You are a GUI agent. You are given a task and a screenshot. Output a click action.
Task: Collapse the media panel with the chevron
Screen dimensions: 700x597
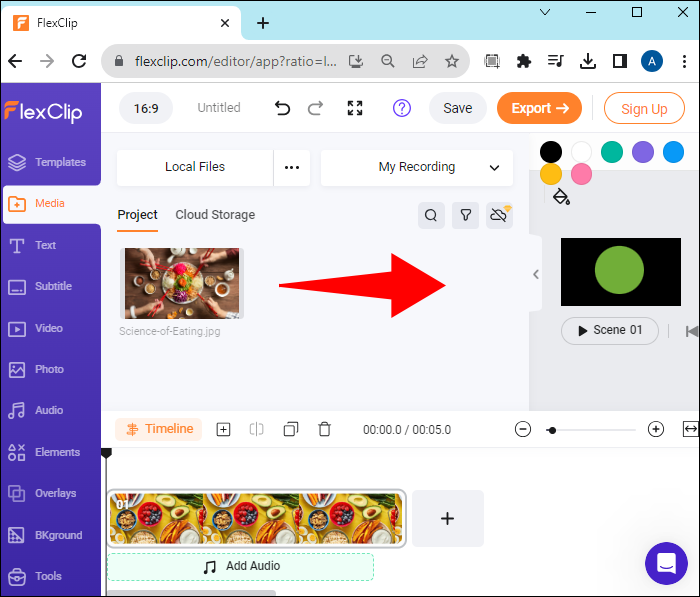536,274
